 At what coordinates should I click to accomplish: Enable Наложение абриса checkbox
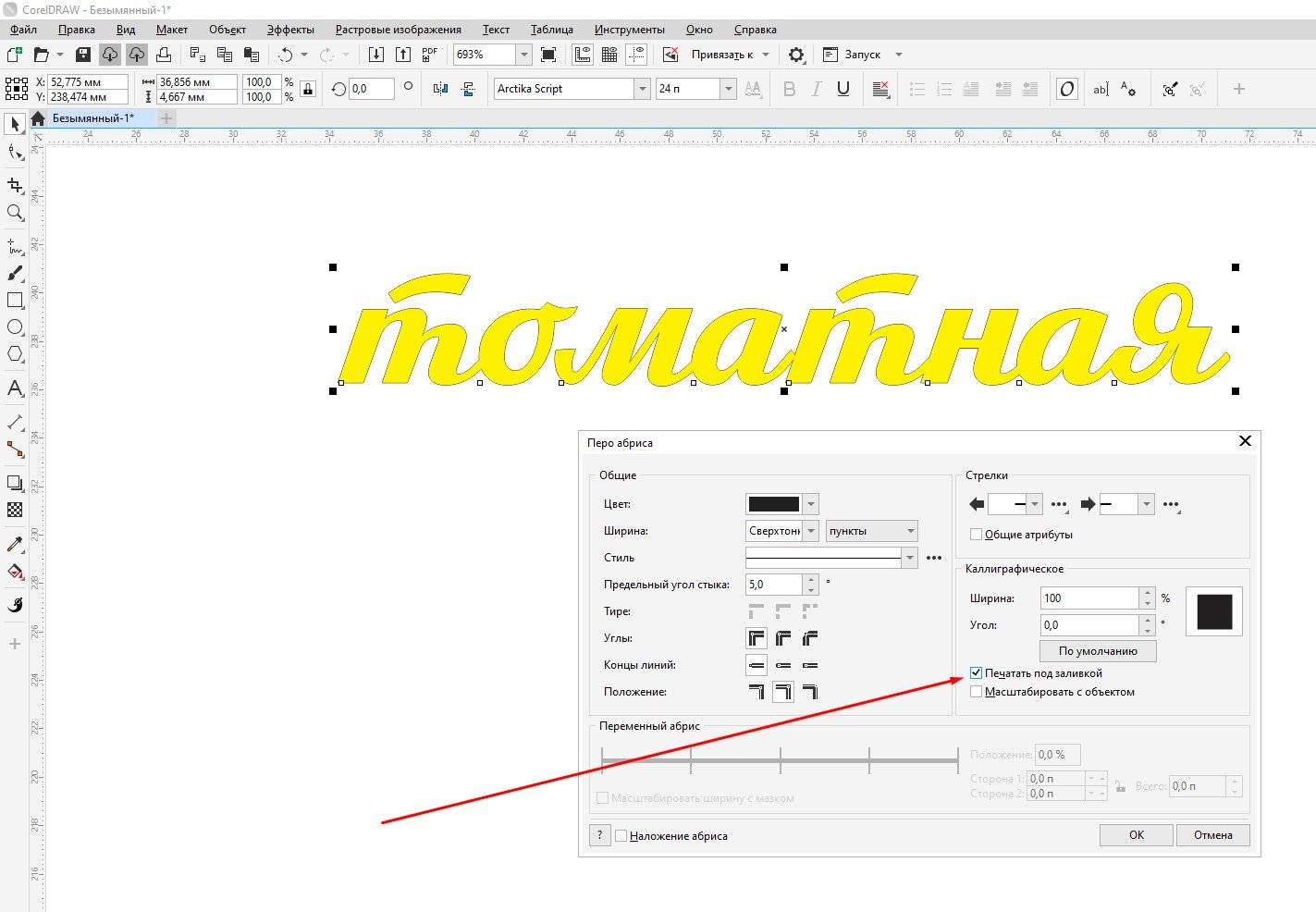(621, 836)
